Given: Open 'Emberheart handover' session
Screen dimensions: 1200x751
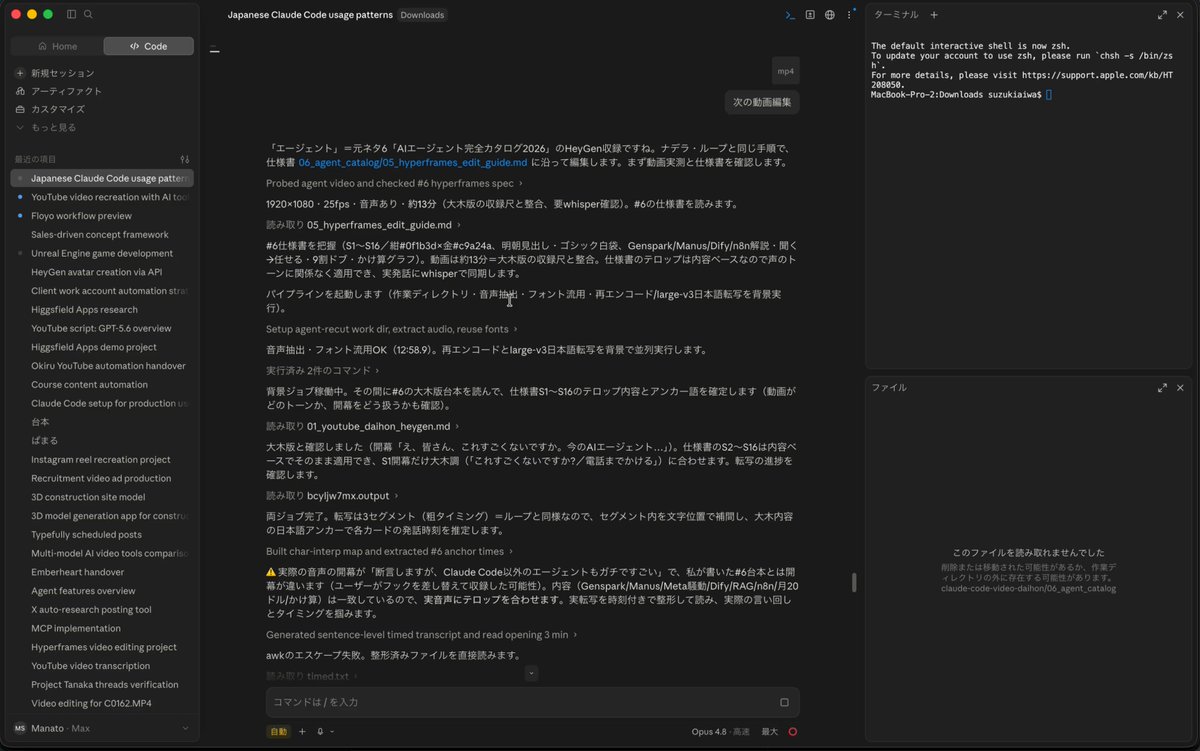Looking at the screenshot, I should coord(102,572).
